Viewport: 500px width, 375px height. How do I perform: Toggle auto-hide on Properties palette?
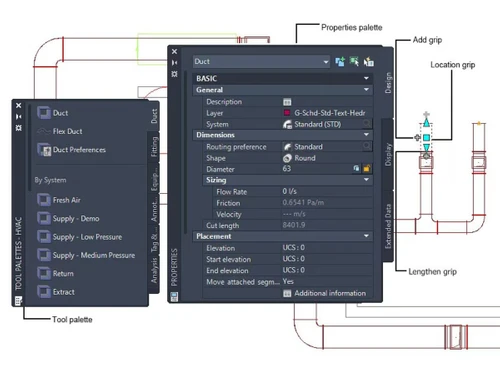pos(174,63)
